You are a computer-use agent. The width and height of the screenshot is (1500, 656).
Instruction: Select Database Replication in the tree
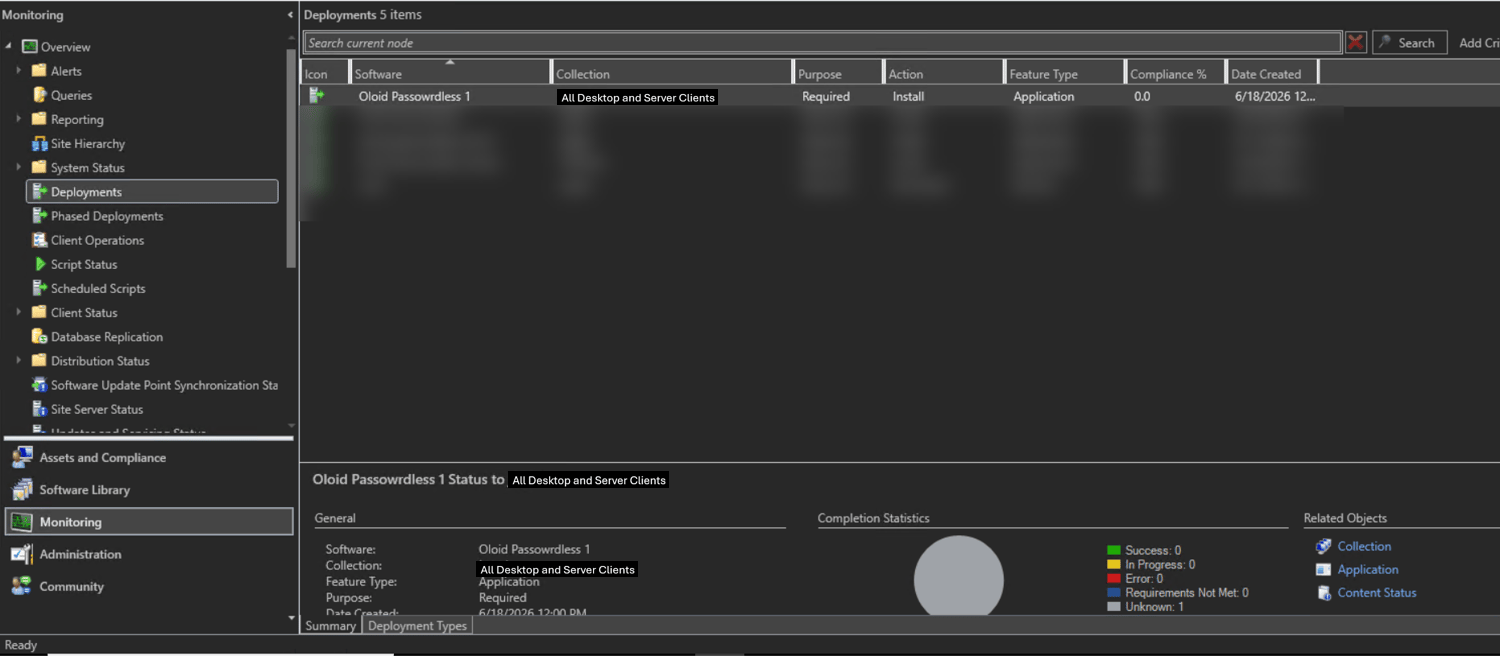click(107, 337)
